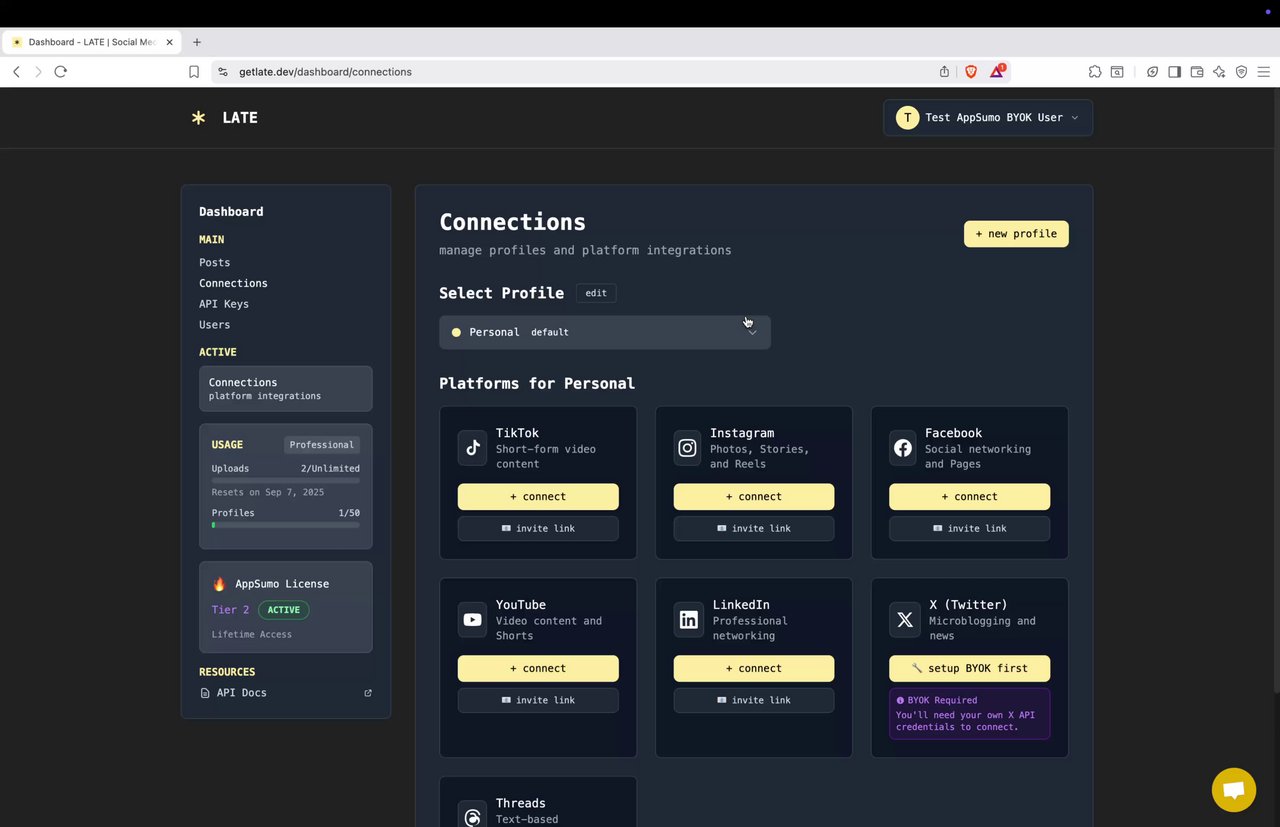Viewport: 1280px width, 827px height.
Task: Get the Facebook invite link
Action: (x=969, y=529)
